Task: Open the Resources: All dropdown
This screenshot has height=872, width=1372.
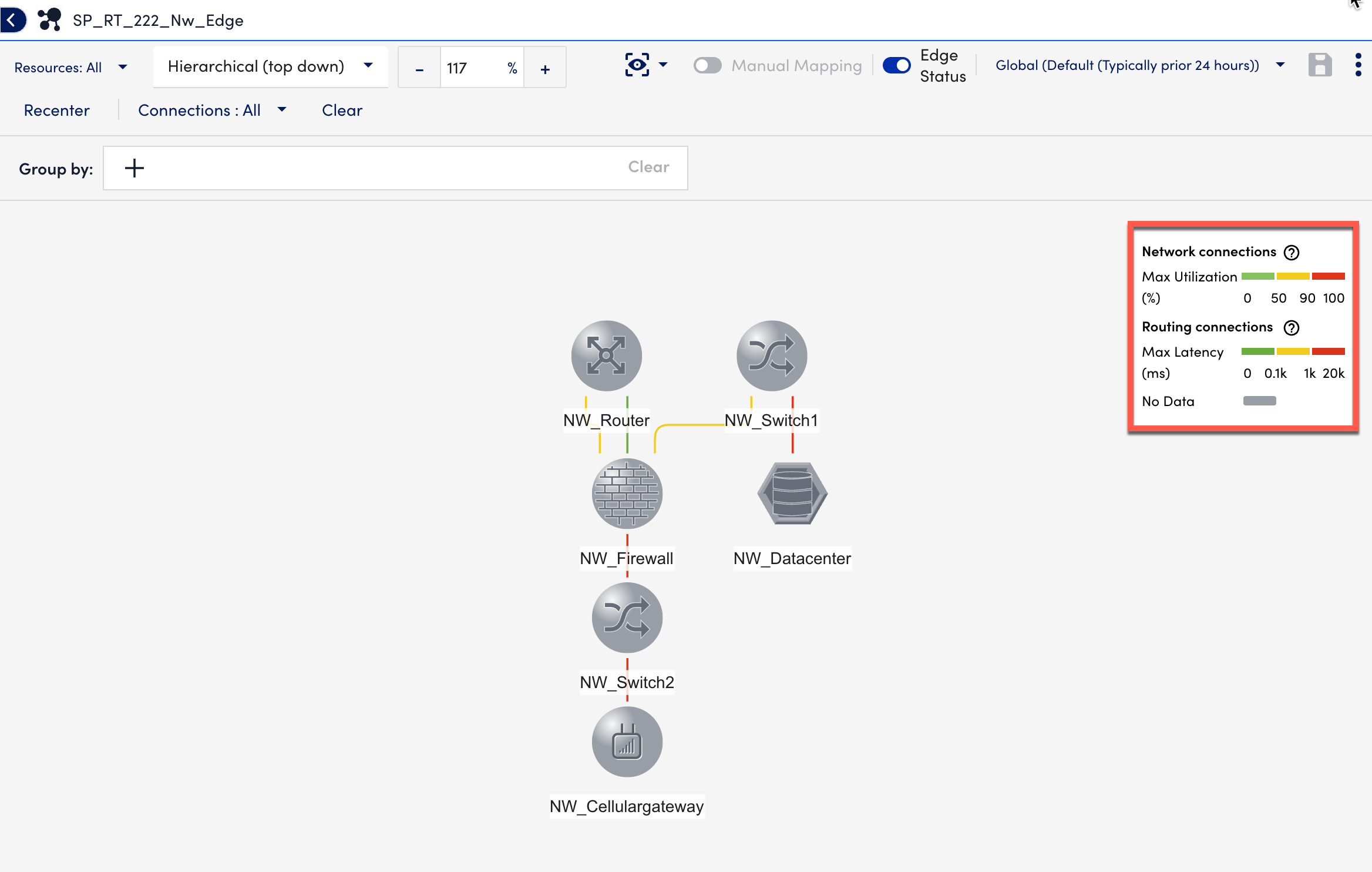Action: click(70, 68)
